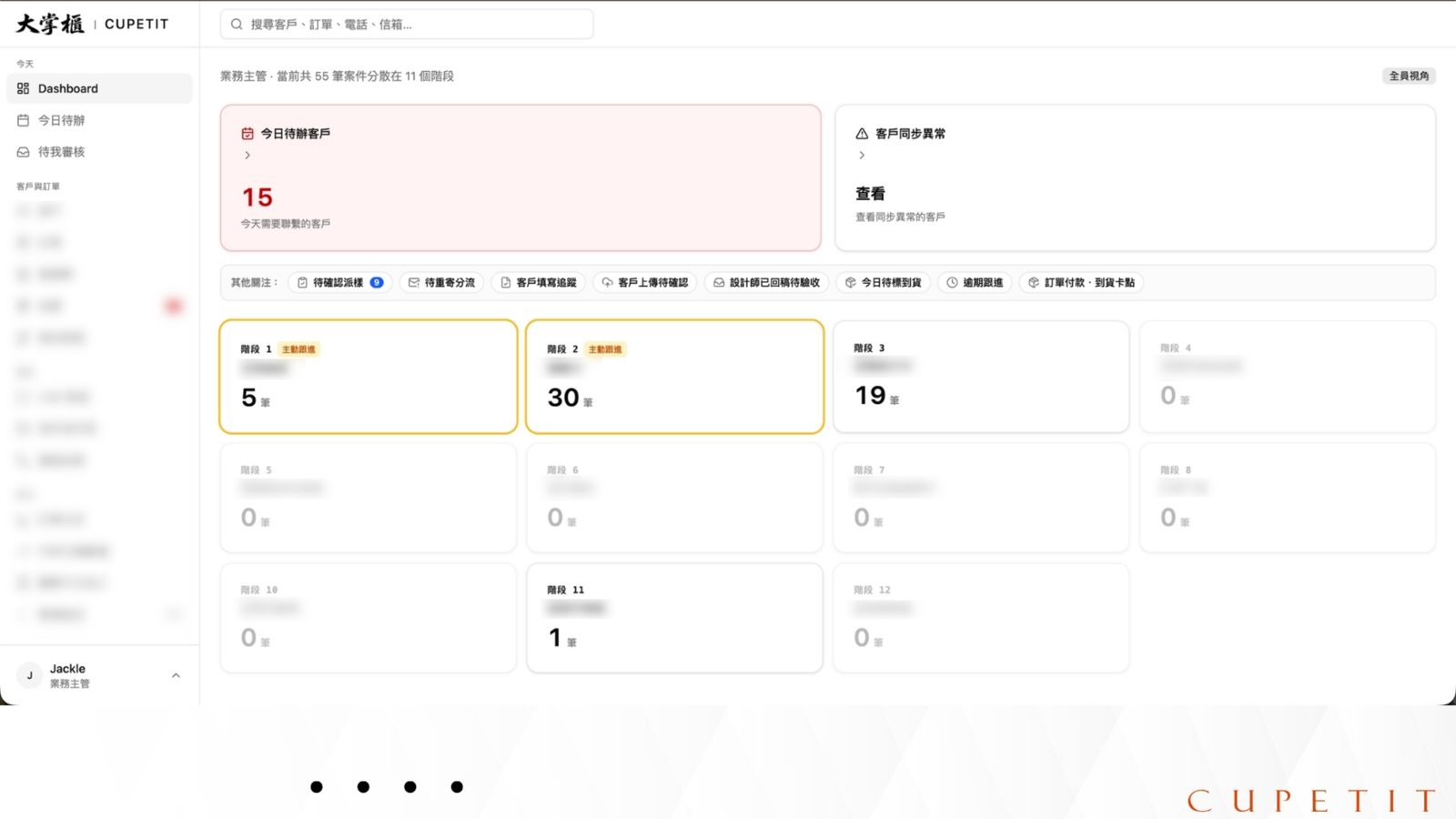1456x819 pixels.
Task: Open 階段 12 card
Action: (981, 618)
